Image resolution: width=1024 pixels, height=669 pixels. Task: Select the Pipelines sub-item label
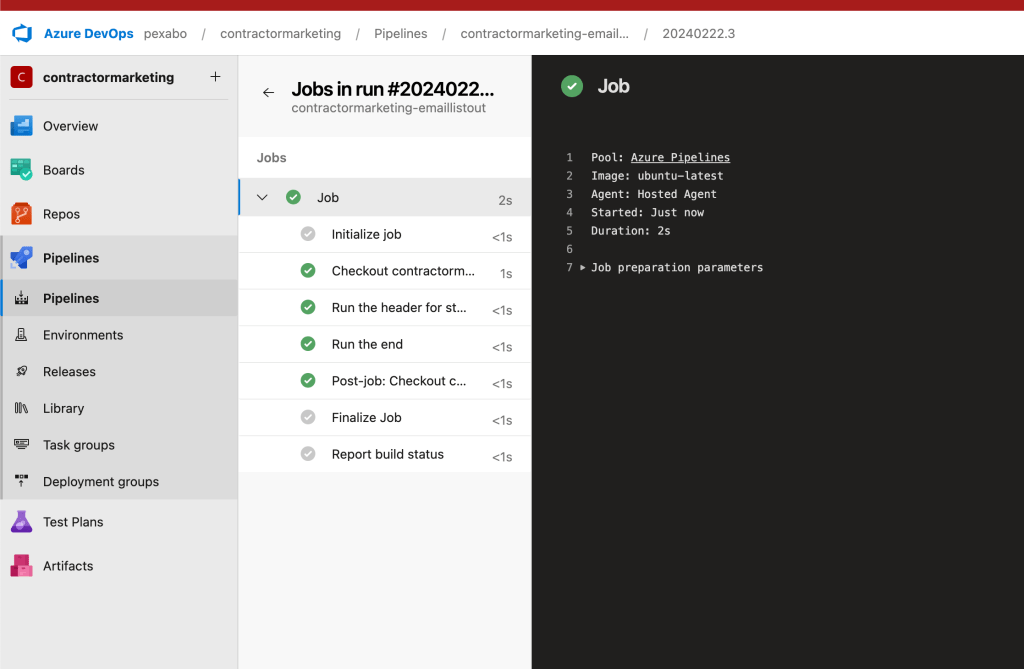pyautogui.click(x=71, y=299)
